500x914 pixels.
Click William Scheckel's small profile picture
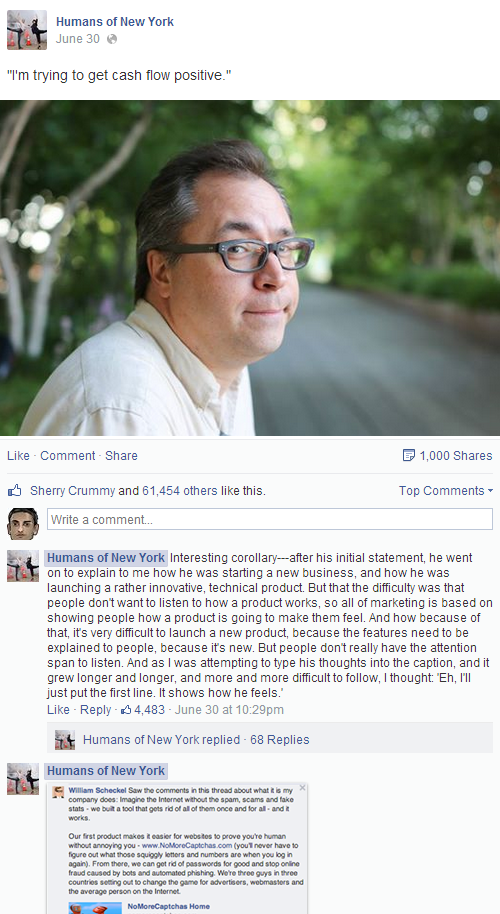point(58,792)
